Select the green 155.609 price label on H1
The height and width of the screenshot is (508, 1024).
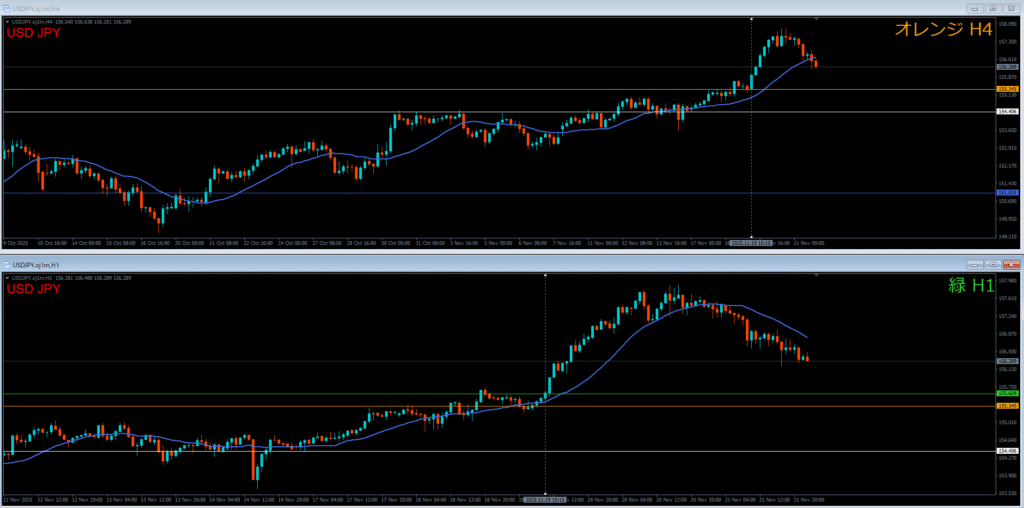(x=1008, y=394)
